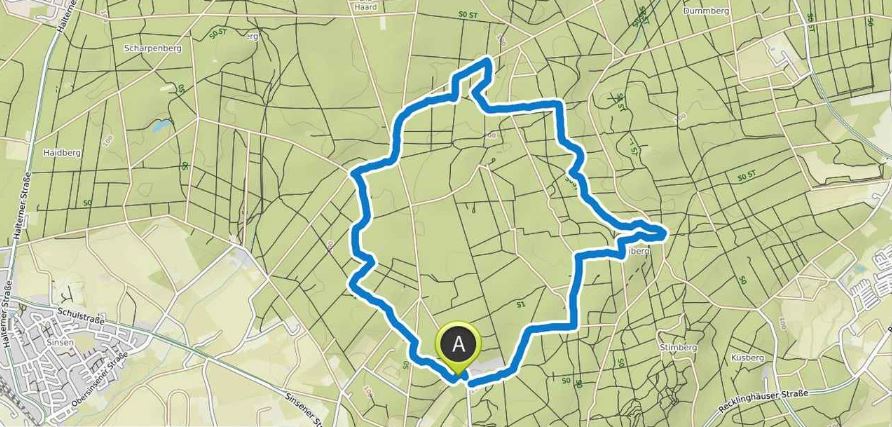Click the Stimberg hill label

pos(677,347)
